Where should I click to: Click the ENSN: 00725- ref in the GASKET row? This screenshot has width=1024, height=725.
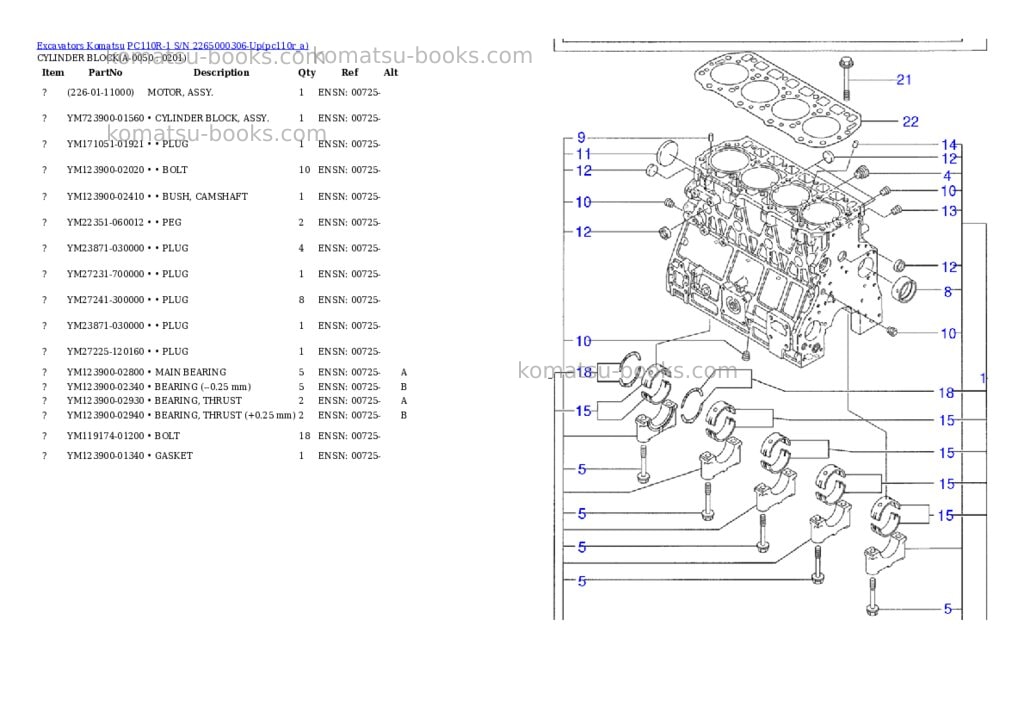349,456
